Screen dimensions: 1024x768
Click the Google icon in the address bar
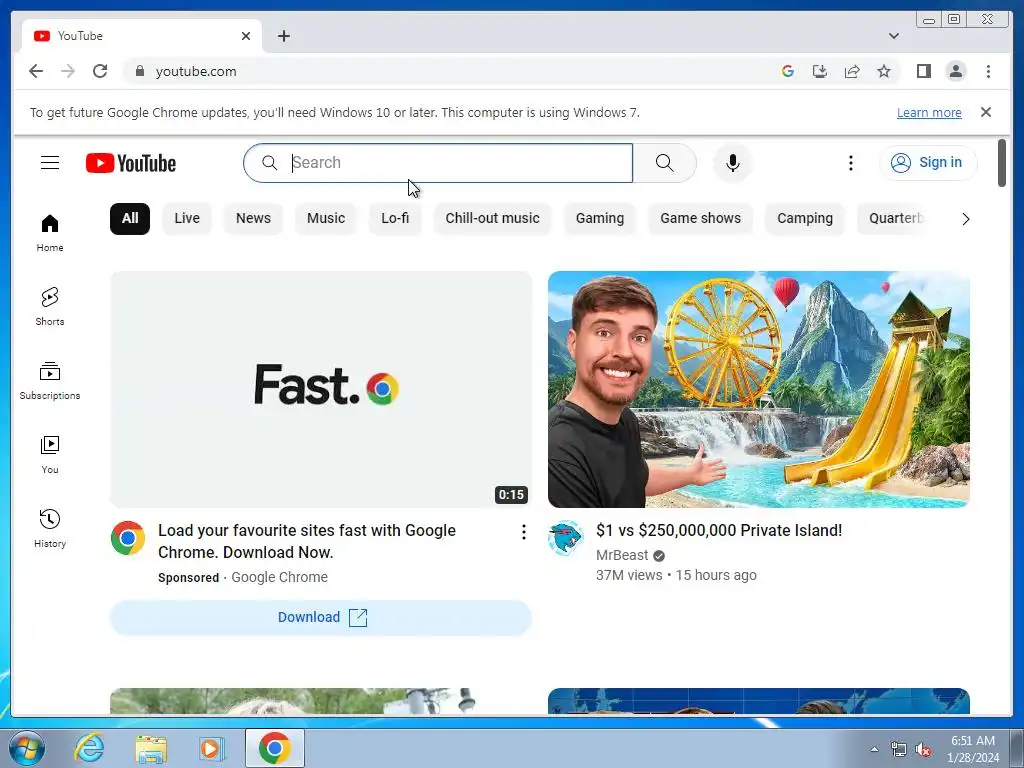[788, 71]
